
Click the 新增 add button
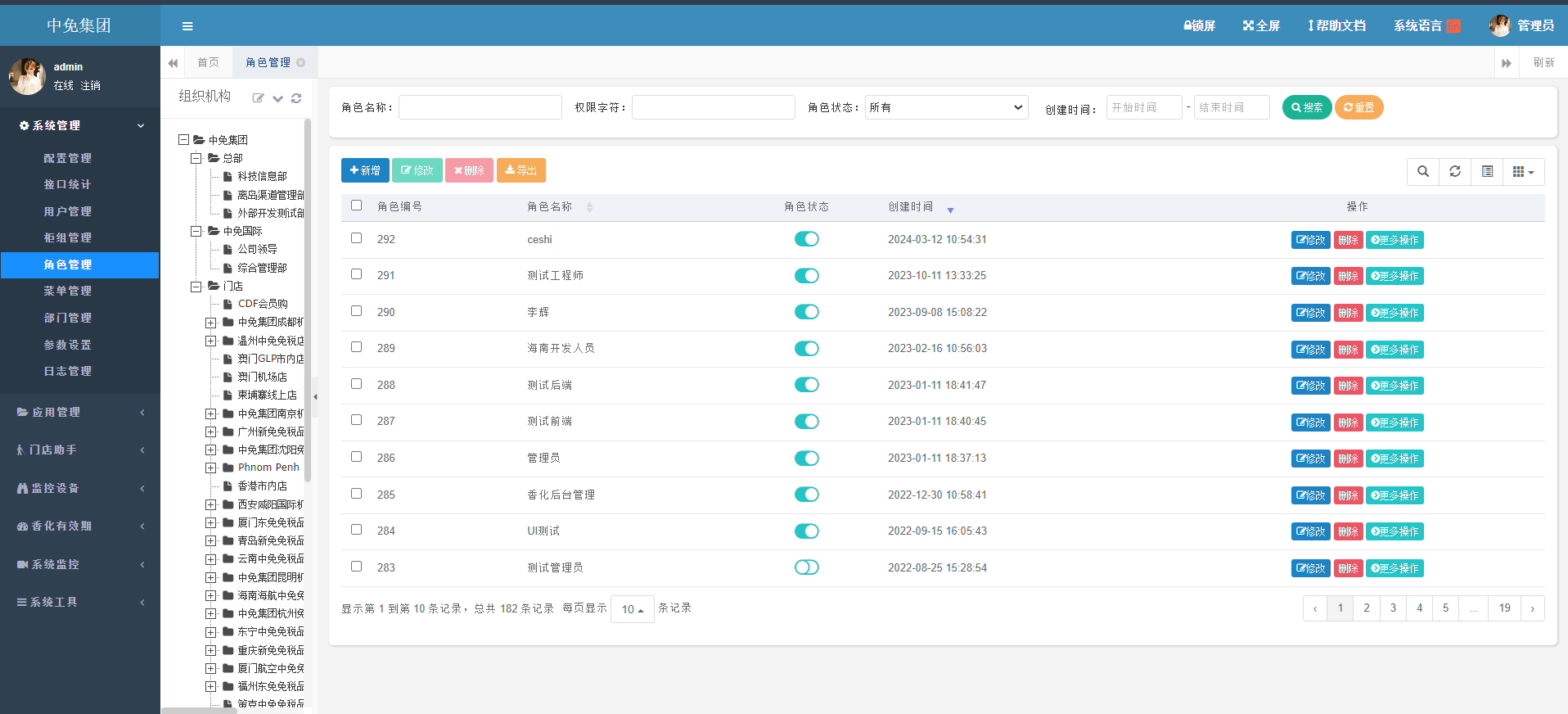[x=365, y=170]
